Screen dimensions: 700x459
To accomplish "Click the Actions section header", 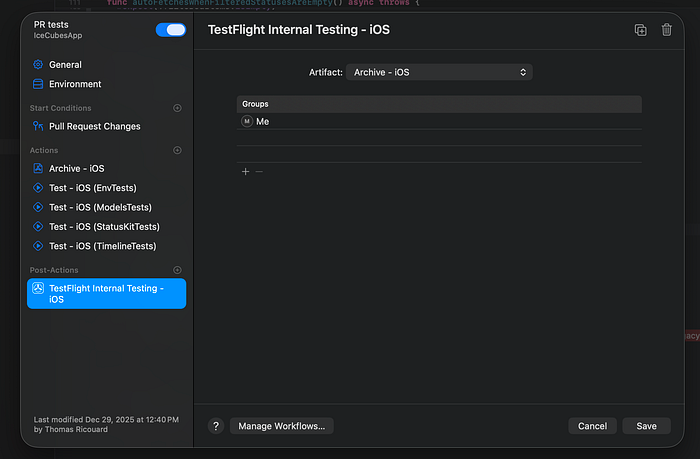I will 44,150.
